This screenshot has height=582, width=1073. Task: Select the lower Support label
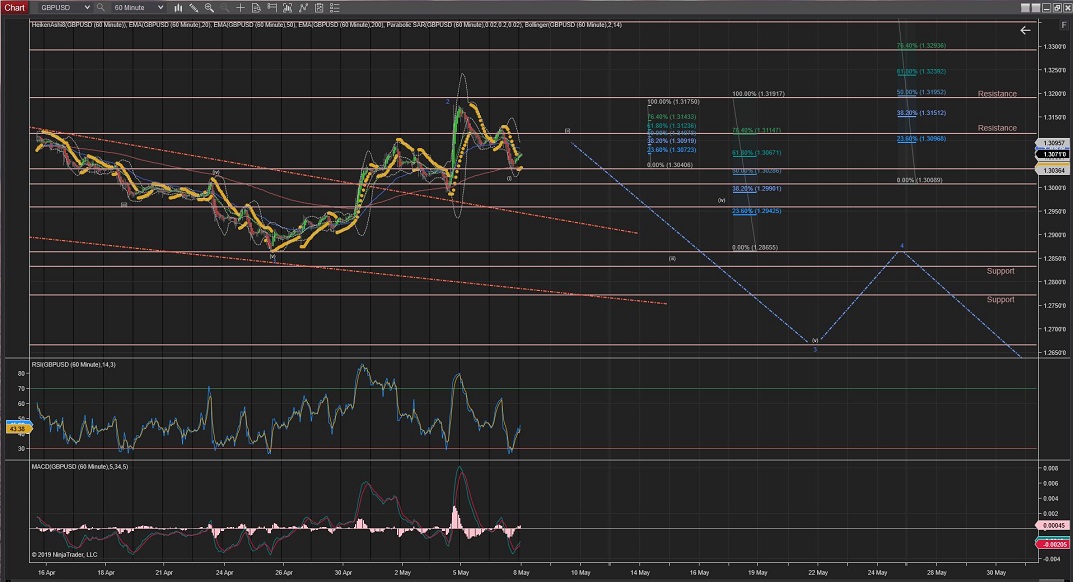1000,300
